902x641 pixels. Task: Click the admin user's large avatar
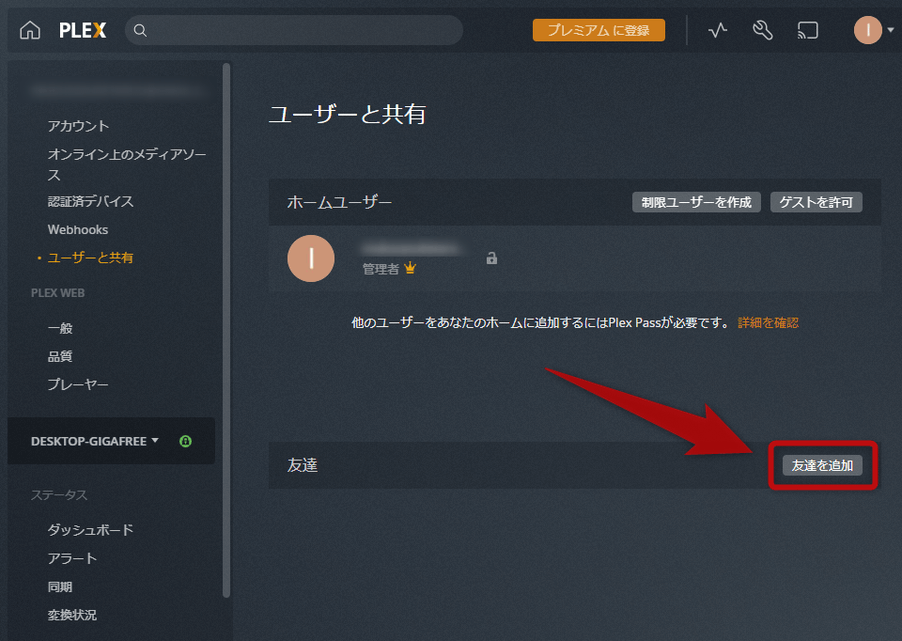311,258
